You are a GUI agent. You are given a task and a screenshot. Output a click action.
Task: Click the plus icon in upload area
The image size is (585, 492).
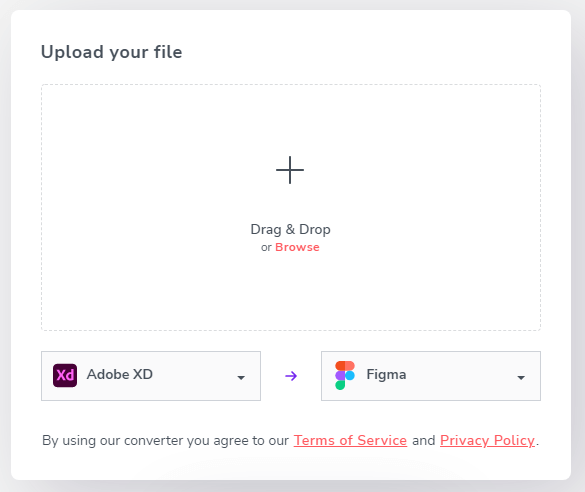point(290,170)
